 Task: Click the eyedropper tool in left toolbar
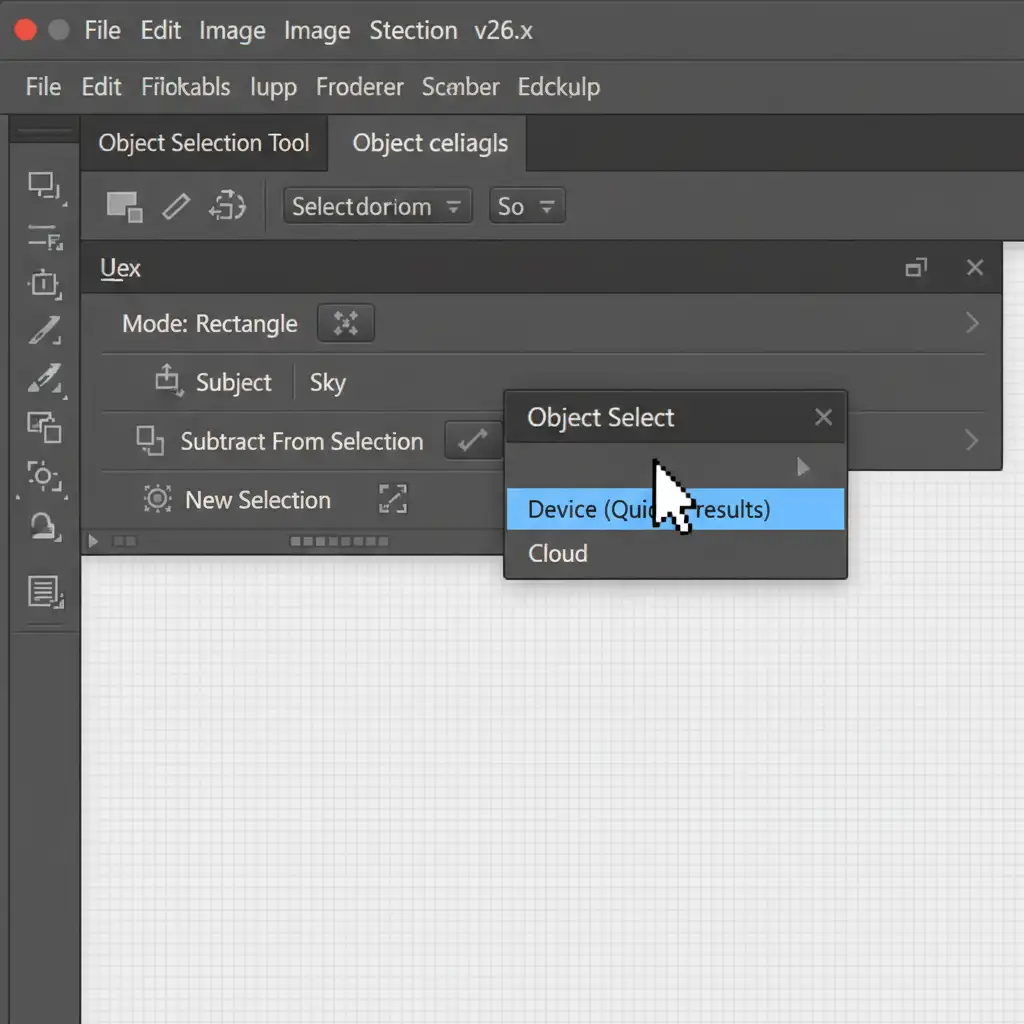point(44,379)
